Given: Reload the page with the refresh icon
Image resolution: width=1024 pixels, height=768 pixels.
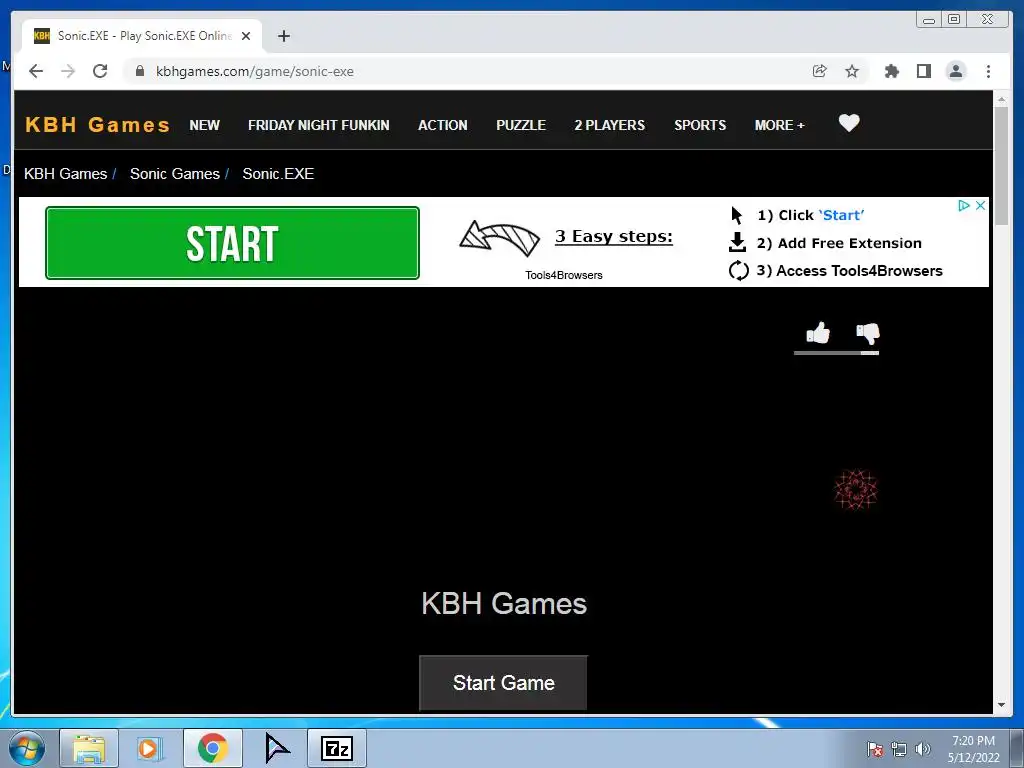Looking at the screenshot, I should click(x=100, y=71).
